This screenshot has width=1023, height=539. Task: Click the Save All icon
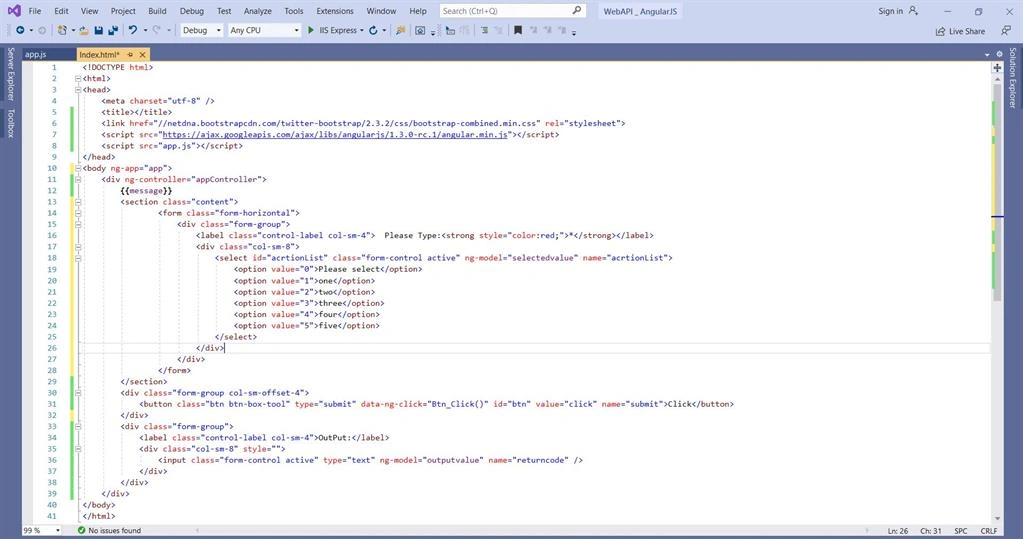(x=113, y=31)
